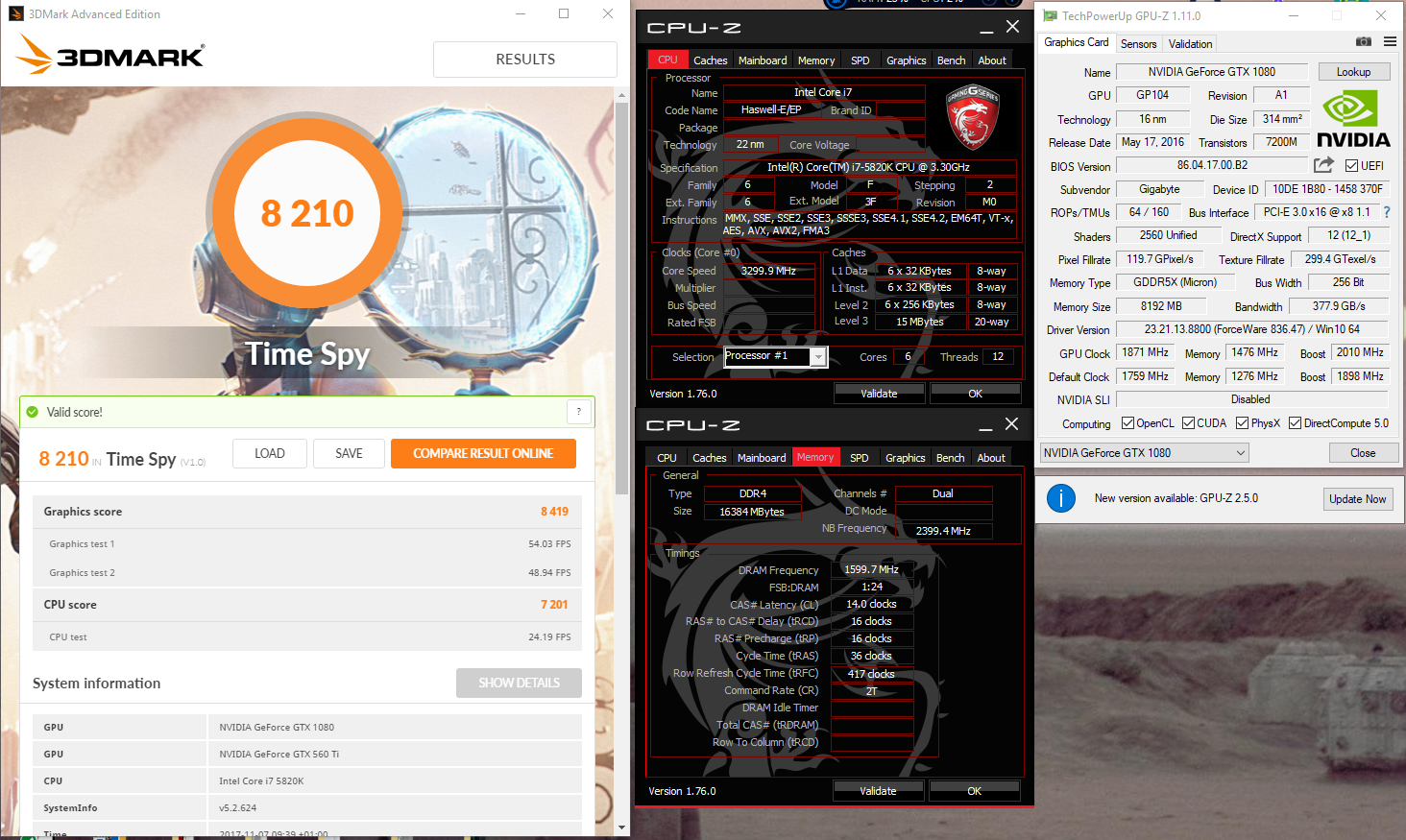Toggle the UEFI checkbox in GPU-Z
This screenshot has width=1406, height=840.
1351,166
